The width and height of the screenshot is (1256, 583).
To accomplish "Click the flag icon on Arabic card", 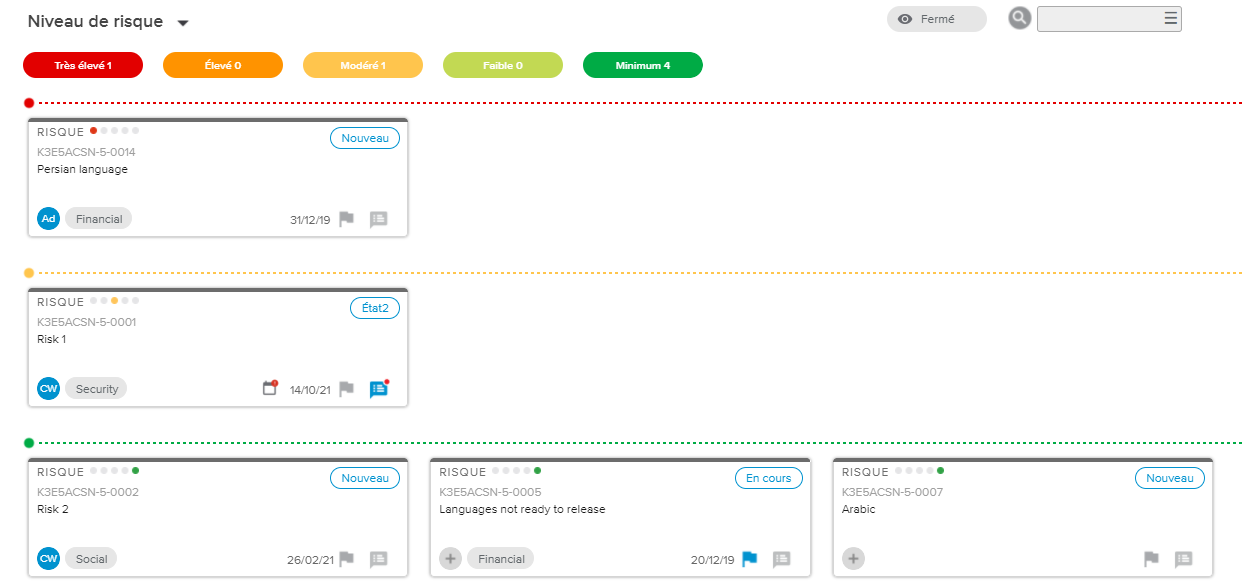I will click(x=1151, y=559).
